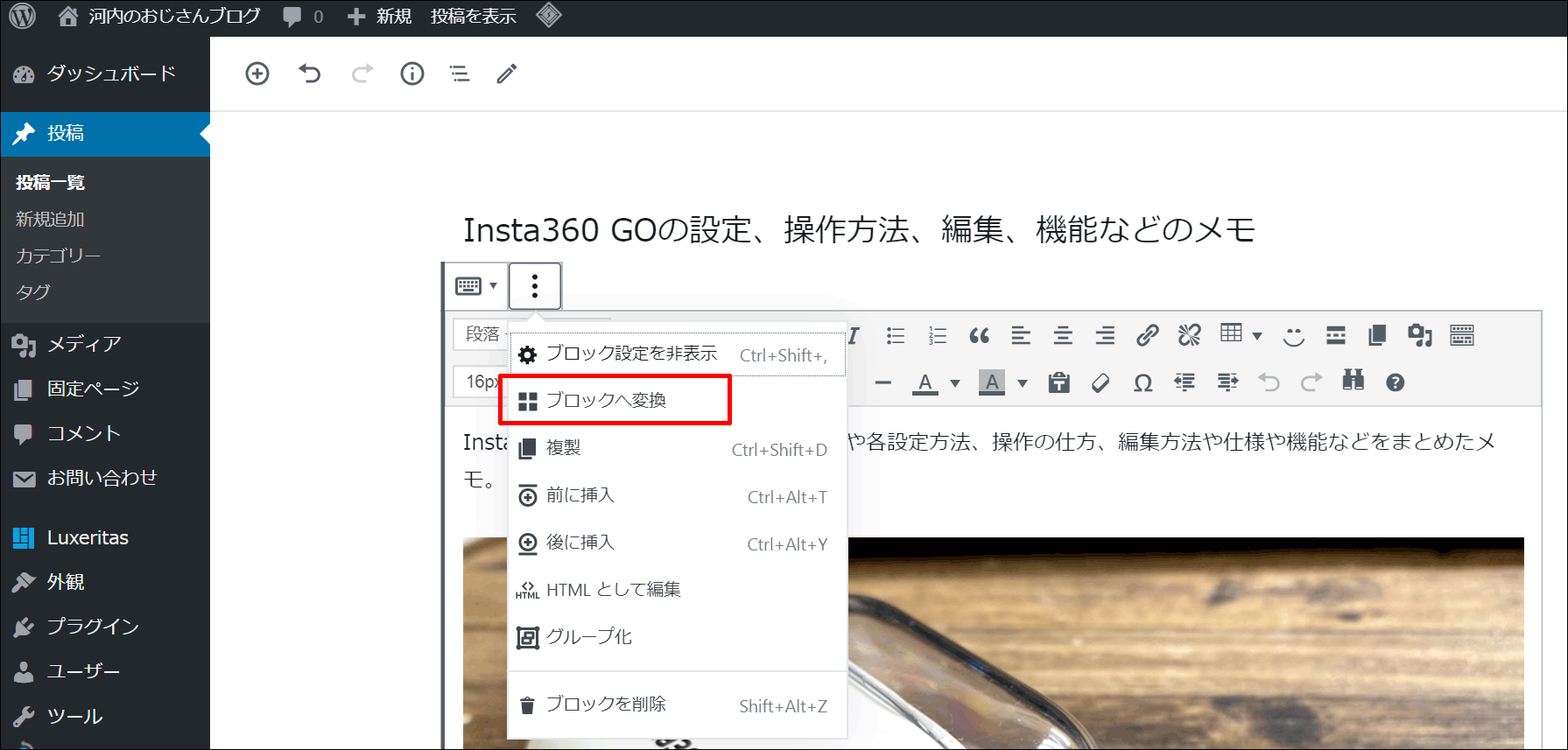Viewport: 1568px width, 750px height.
Task: Click the pencil tools icon
Action: point(507,74)
